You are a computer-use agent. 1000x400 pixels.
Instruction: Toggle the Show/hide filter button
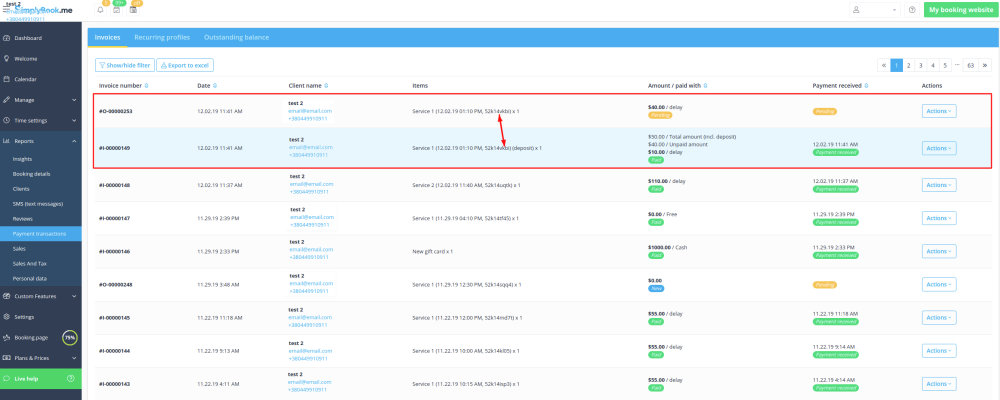point(124,65)
